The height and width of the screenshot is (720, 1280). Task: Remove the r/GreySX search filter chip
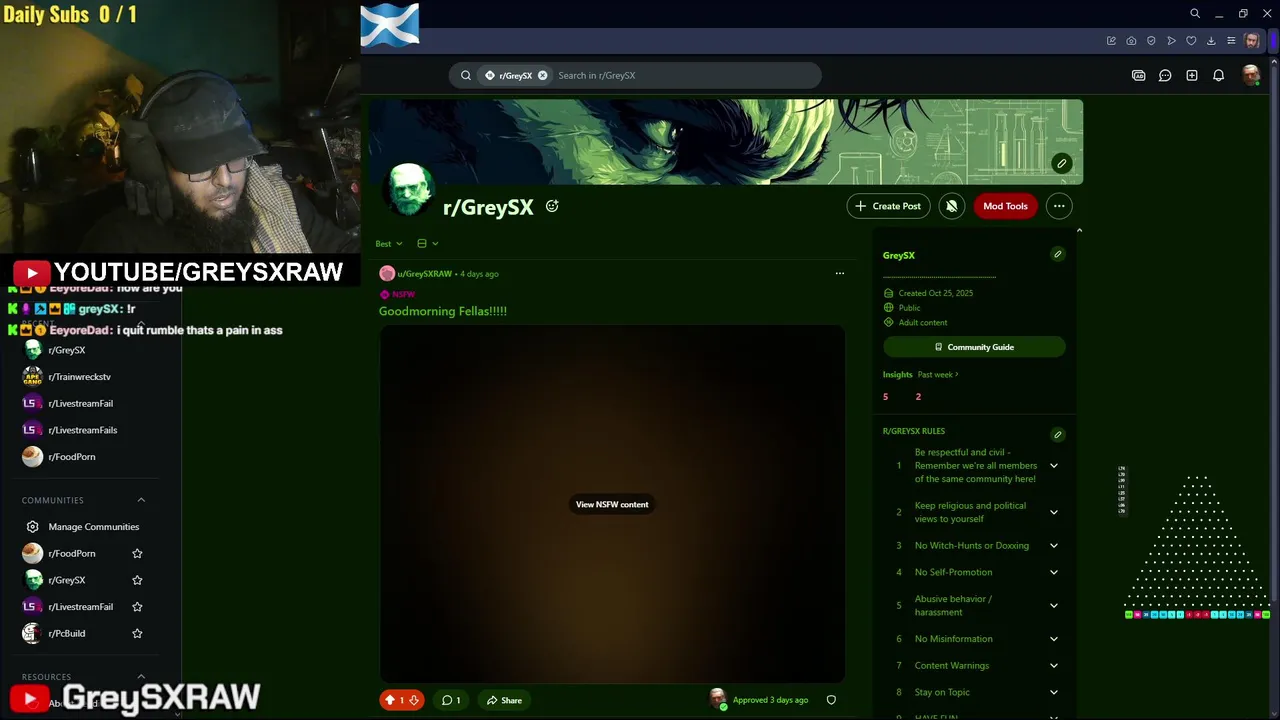coord(542,75)
